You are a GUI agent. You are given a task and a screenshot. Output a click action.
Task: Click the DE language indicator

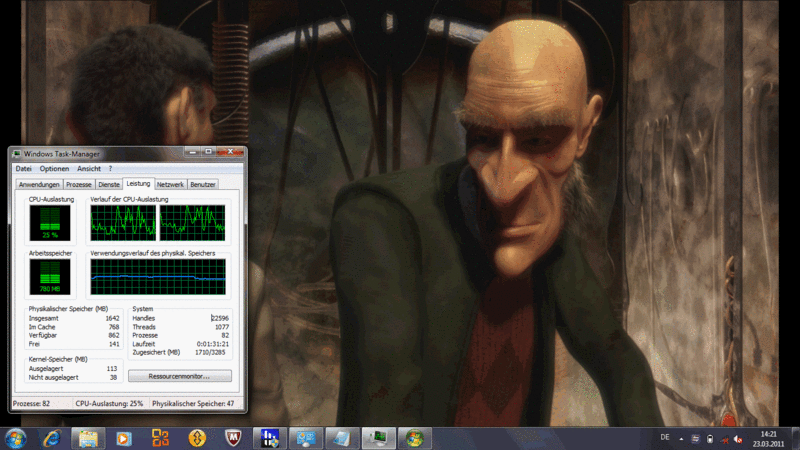tap(665, 437)
